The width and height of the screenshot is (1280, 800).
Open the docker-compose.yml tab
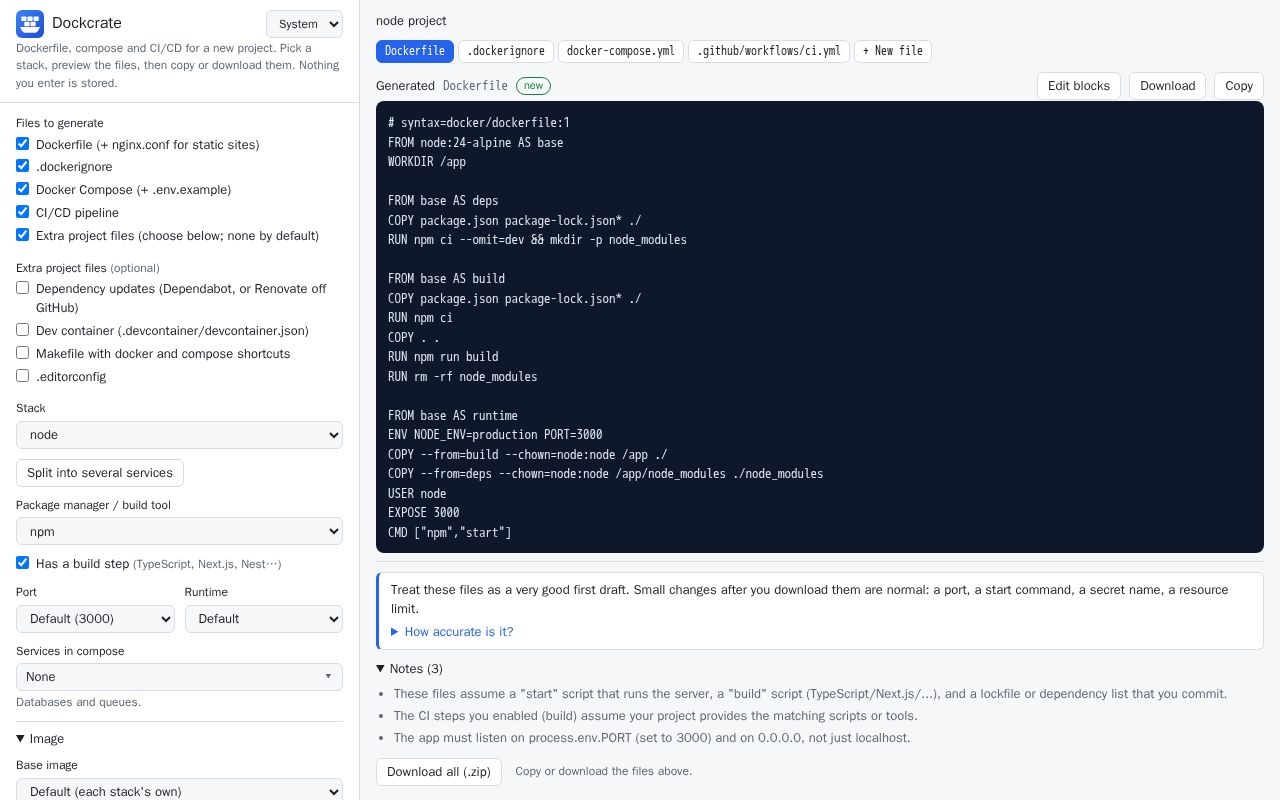pos(621,51)
